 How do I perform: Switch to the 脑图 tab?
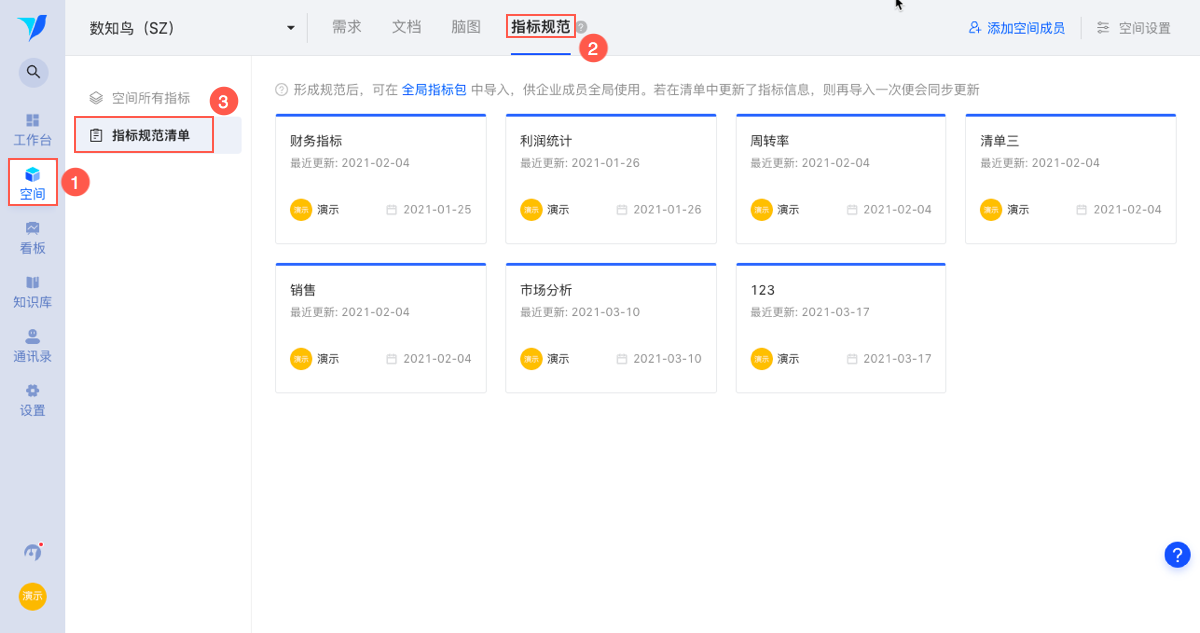point(466,27)
